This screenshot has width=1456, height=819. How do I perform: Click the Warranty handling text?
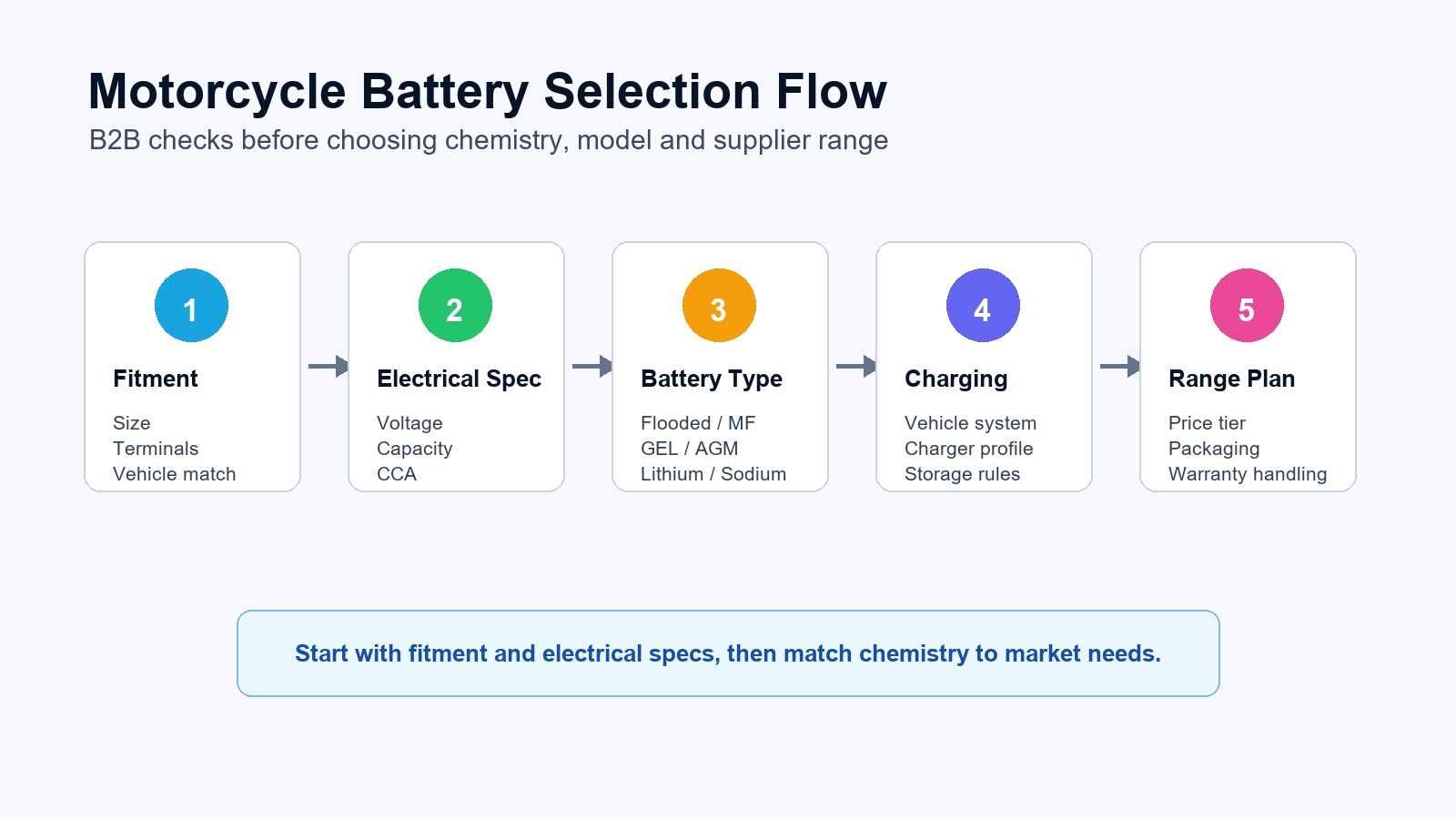[1248, 474]
